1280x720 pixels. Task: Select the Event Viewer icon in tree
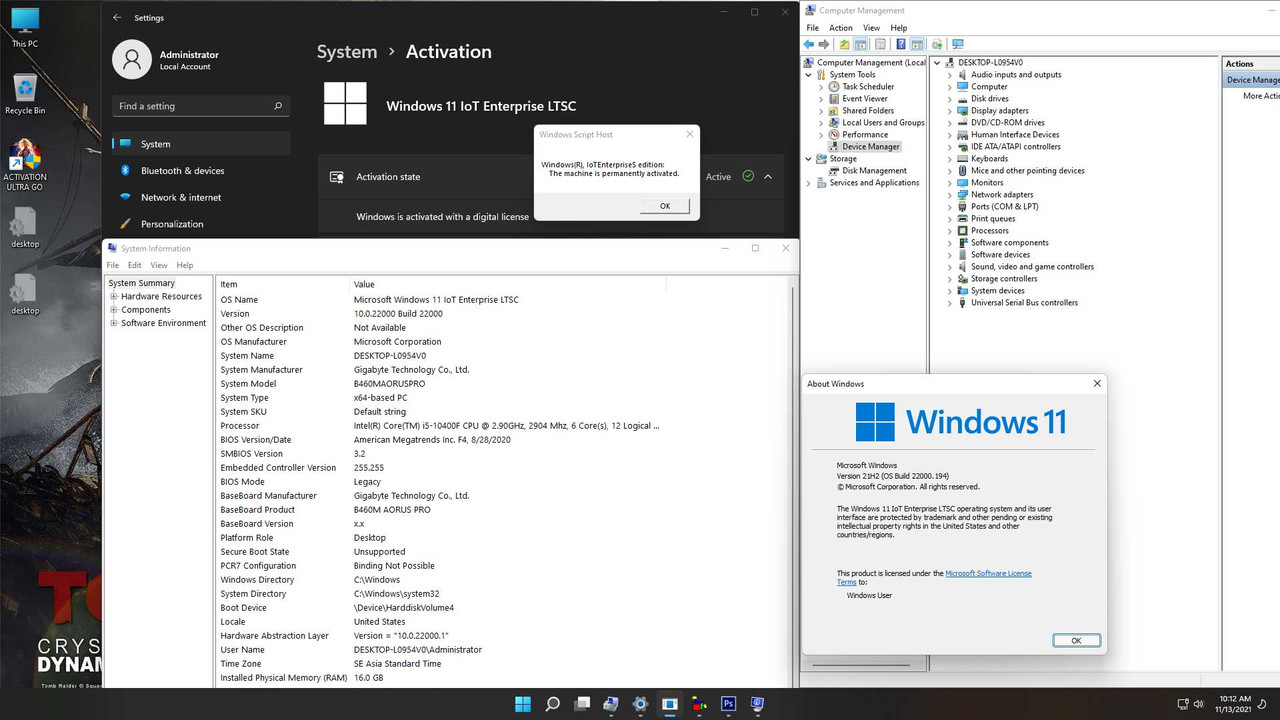[835, 99]
